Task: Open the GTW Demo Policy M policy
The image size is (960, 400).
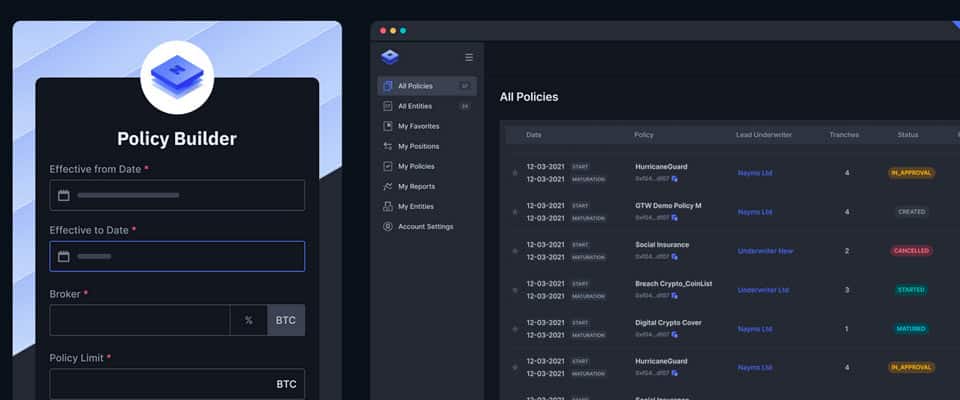Action: click(669, 206)
